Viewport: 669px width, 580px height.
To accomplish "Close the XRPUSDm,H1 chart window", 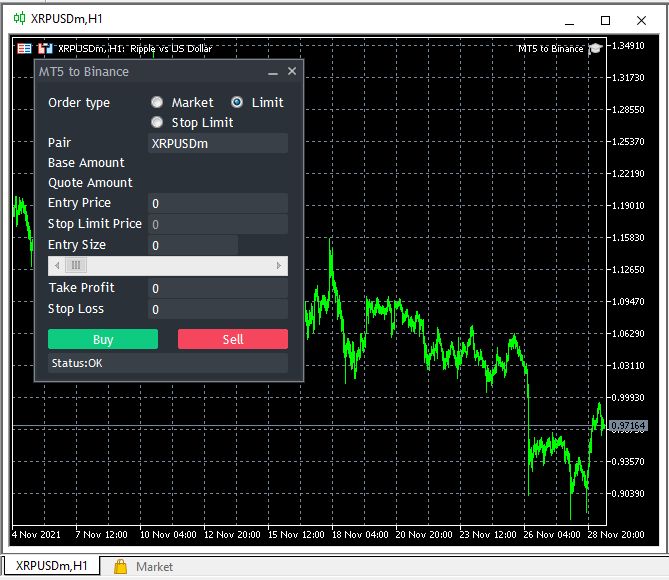I will 641,20.
